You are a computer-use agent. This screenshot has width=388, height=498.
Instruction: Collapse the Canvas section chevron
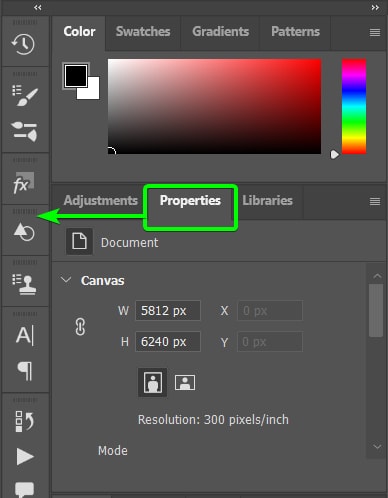click(66, 280)
